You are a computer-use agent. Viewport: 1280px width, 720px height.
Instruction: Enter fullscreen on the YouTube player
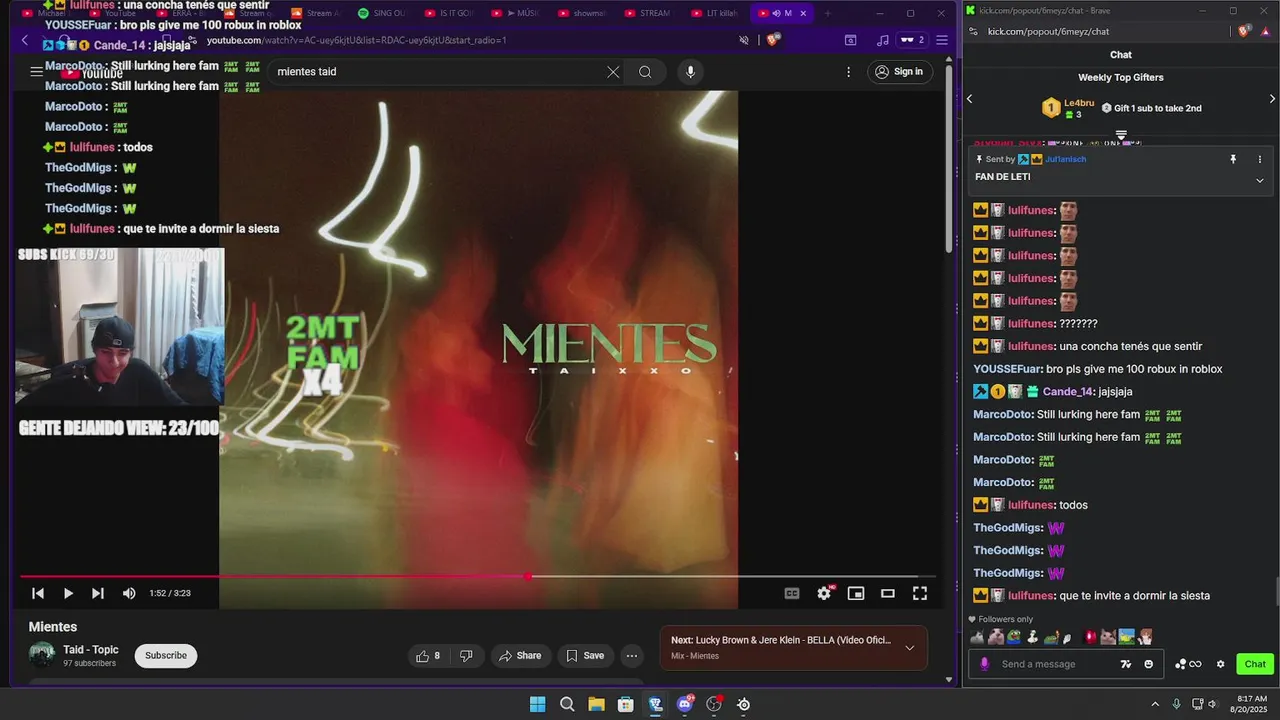[x=920, y=593]
